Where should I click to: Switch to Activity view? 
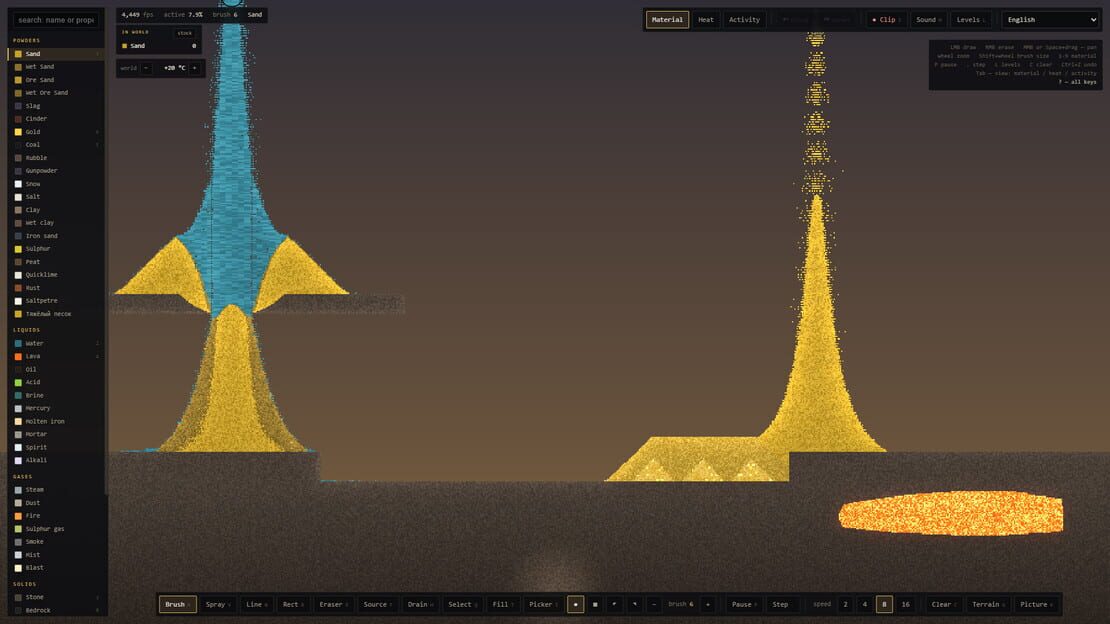pyautogui.click(x=744, y=20)
